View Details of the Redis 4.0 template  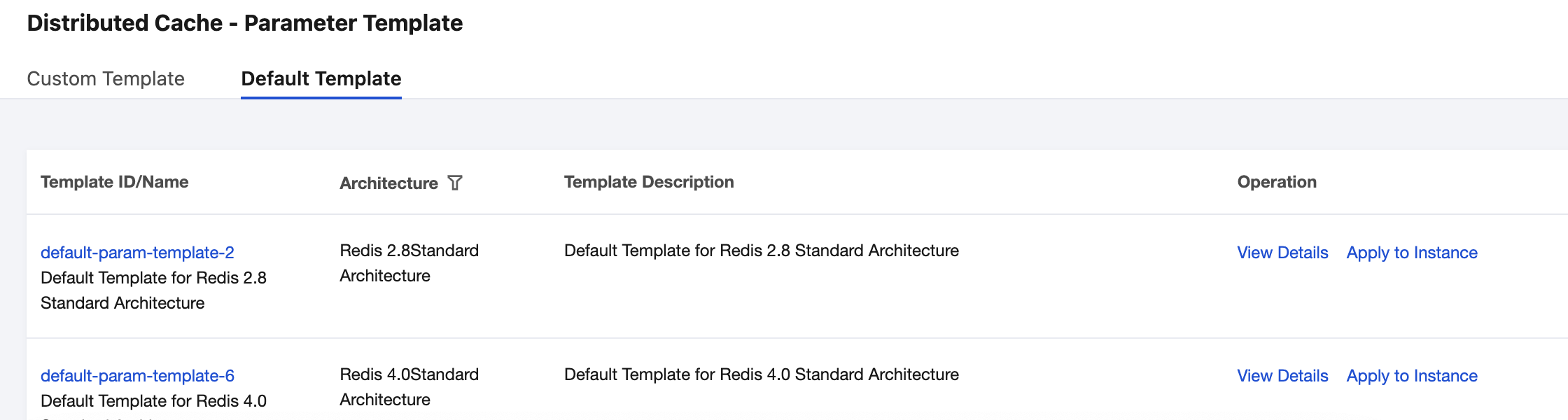click(x=1282, y=376)
